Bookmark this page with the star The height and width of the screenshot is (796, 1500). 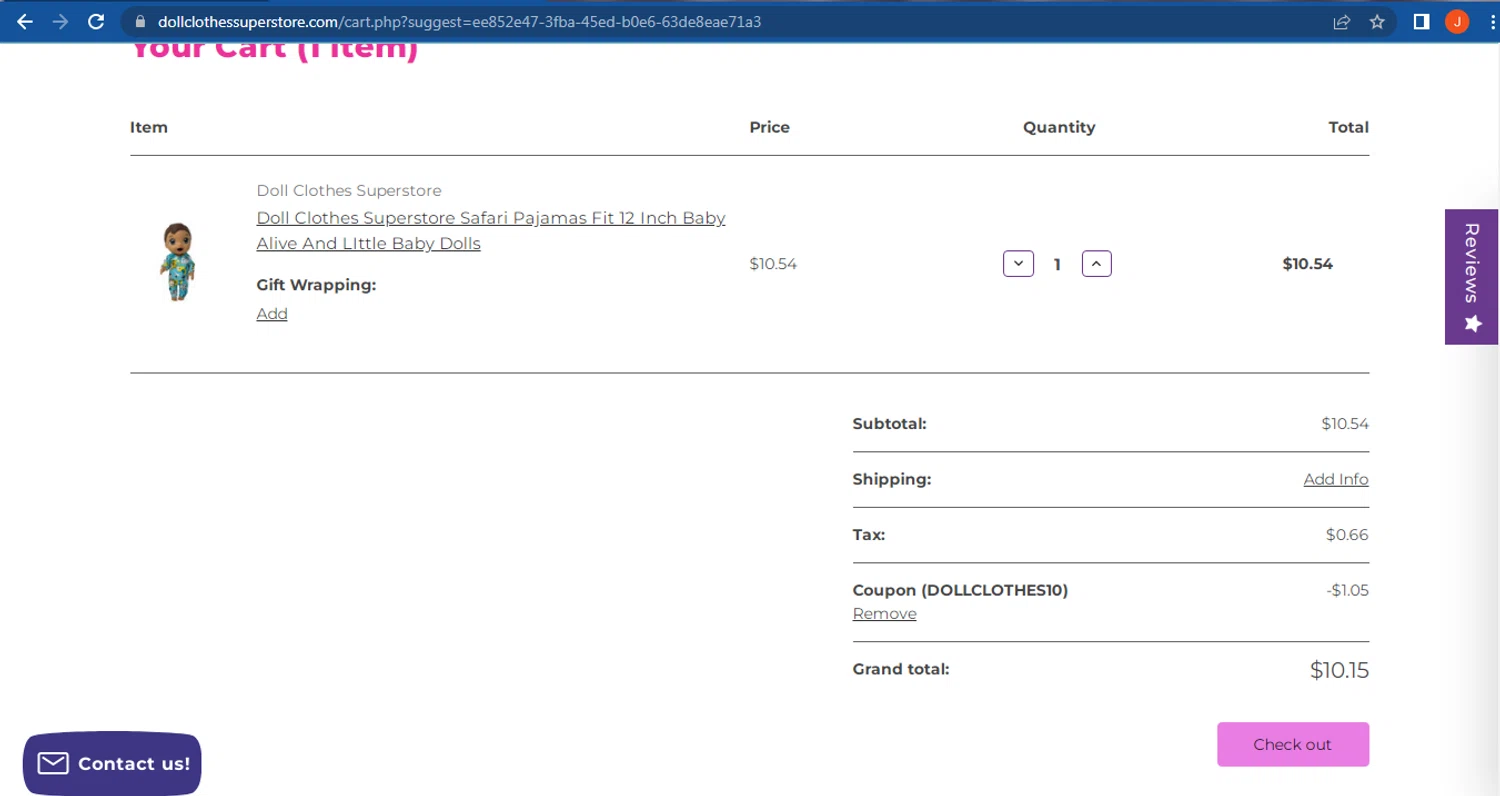tap(1377, 21)
